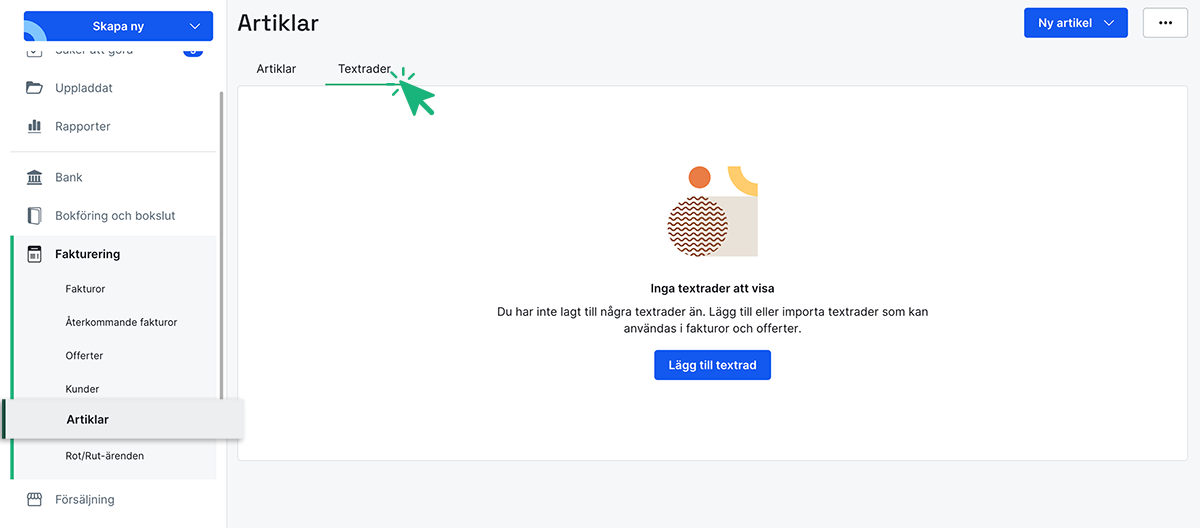Click the Försäljning store icon
The image size is (1200, 528).
click(x=35, y=499)
